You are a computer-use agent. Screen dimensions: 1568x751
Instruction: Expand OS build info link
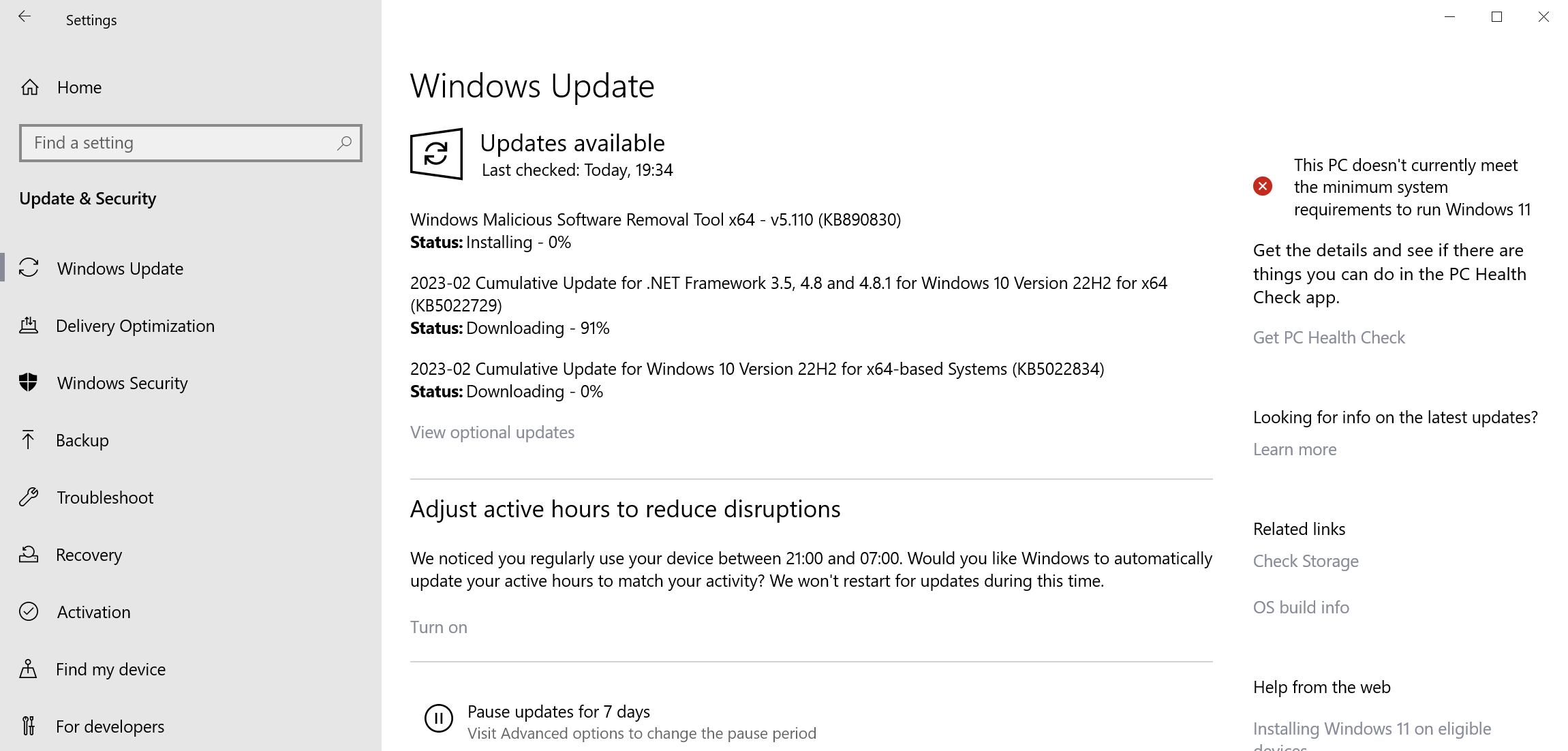[x=1301, y=606]
